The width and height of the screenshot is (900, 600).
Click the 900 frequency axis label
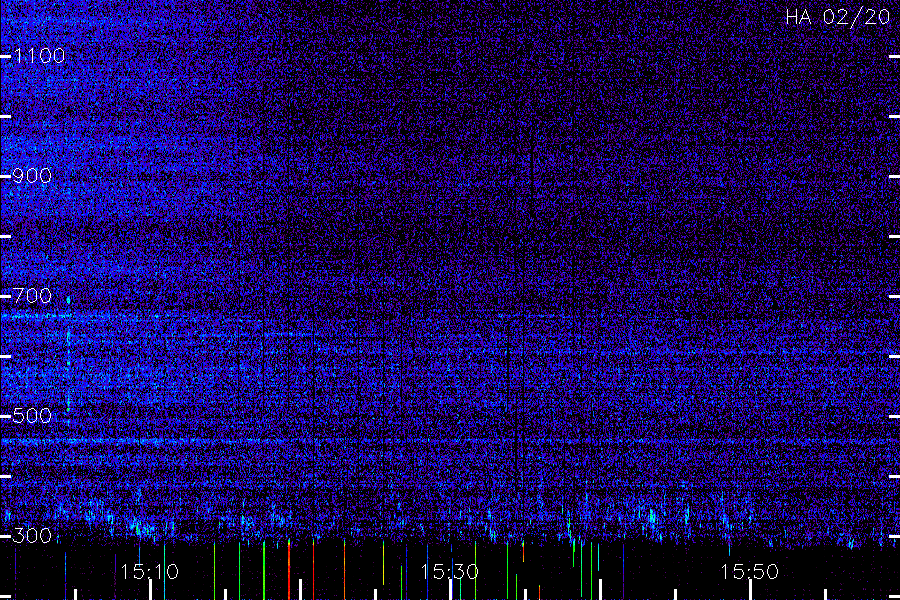(32, 176)
